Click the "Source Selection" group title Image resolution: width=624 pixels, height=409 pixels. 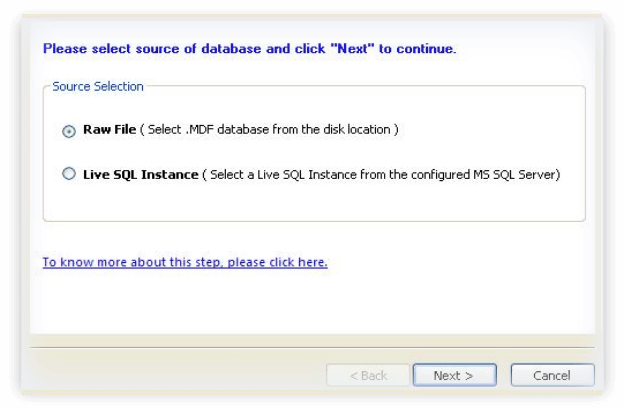click(x=98, y=87)
